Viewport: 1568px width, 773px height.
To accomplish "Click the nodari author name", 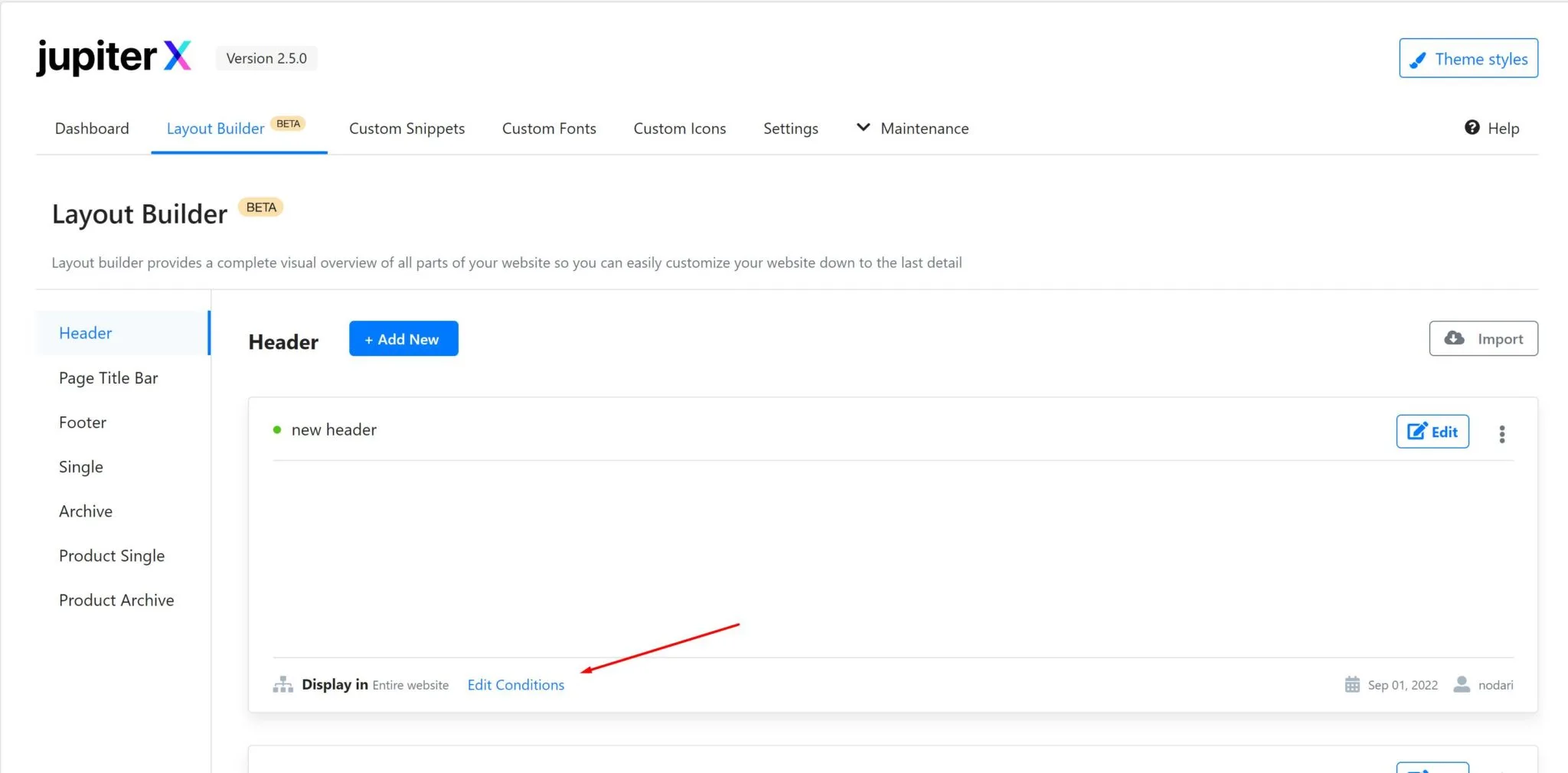I will pyautogui.click(x=1495, y=685).
